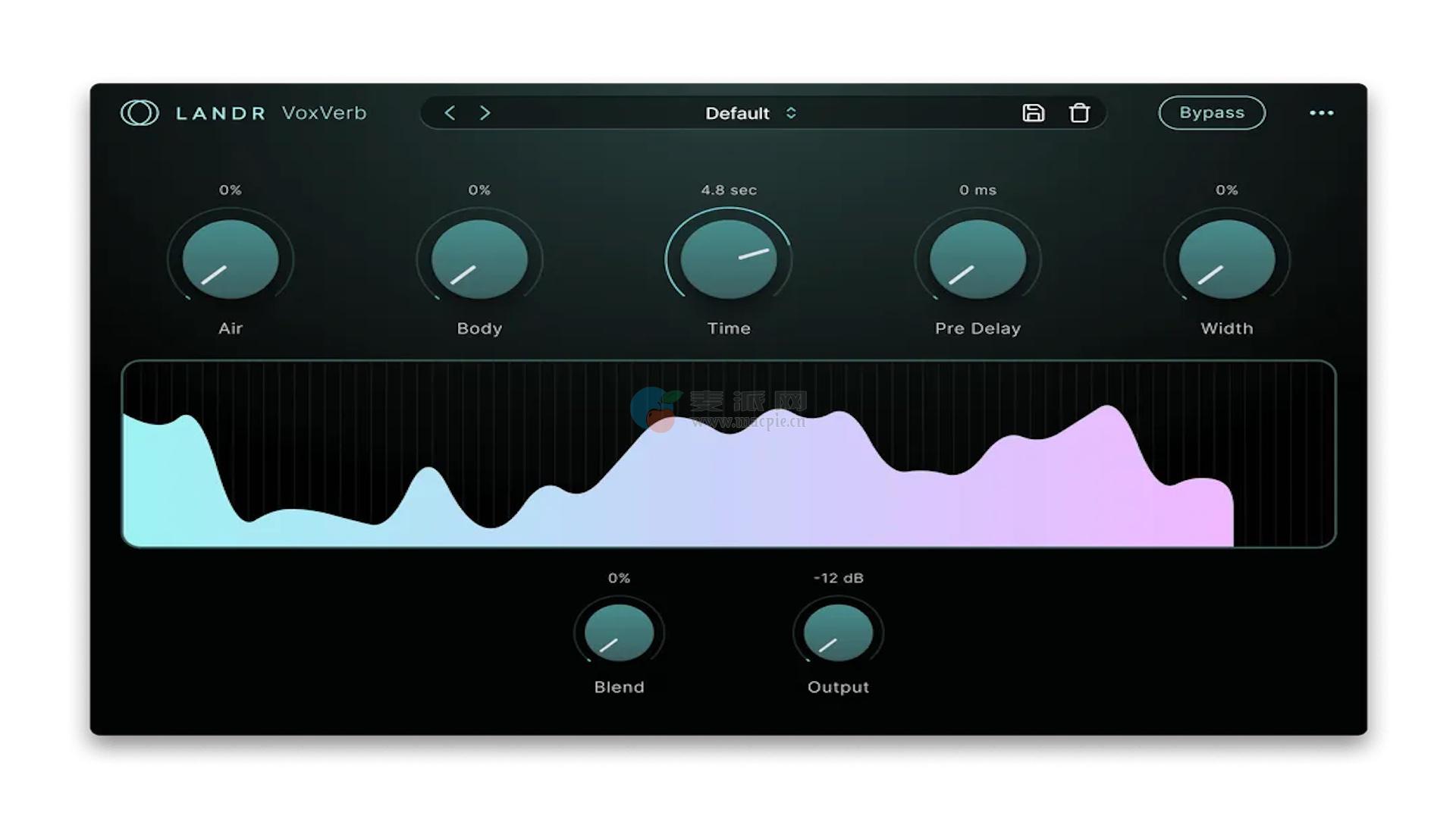Click the reverb spectrum visualizer display

pyautogui.click(x=728, y=453)
